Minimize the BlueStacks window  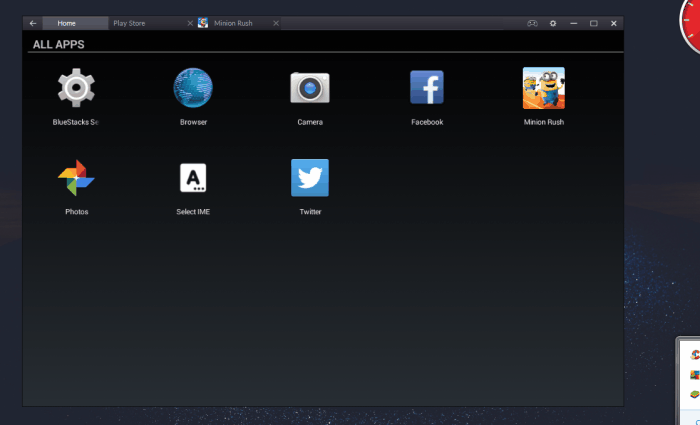coord(574,23)
